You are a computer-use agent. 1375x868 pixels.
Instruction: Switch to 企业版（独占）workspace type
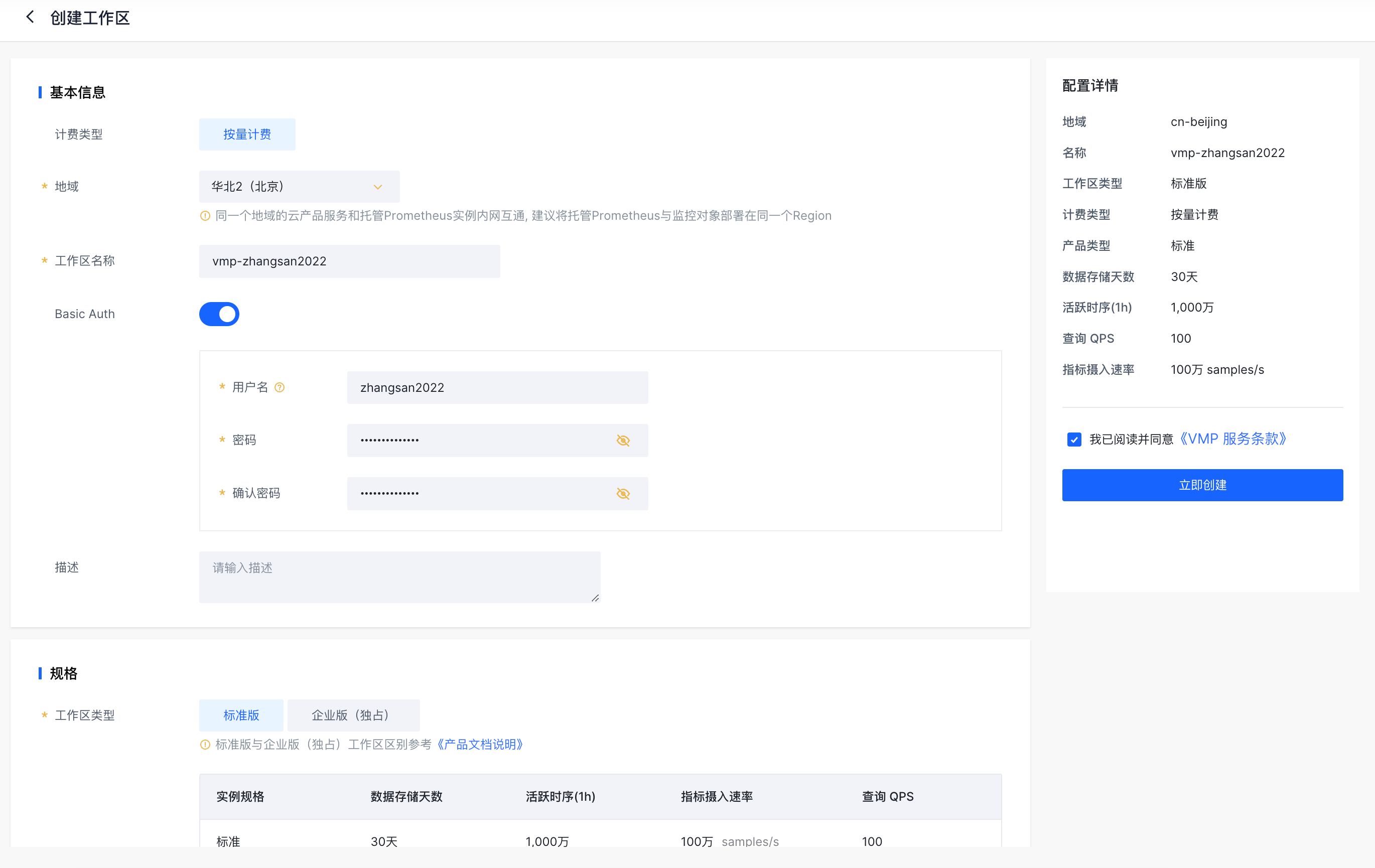pyautogui.click(x=353, y=715)
